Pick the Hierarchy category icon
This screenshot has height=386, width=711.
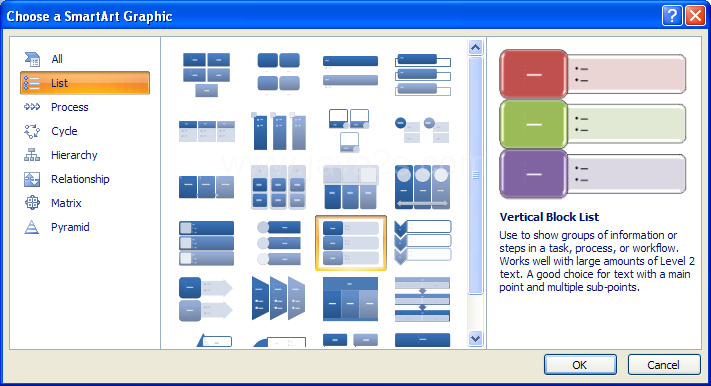(x=32, y=155)
